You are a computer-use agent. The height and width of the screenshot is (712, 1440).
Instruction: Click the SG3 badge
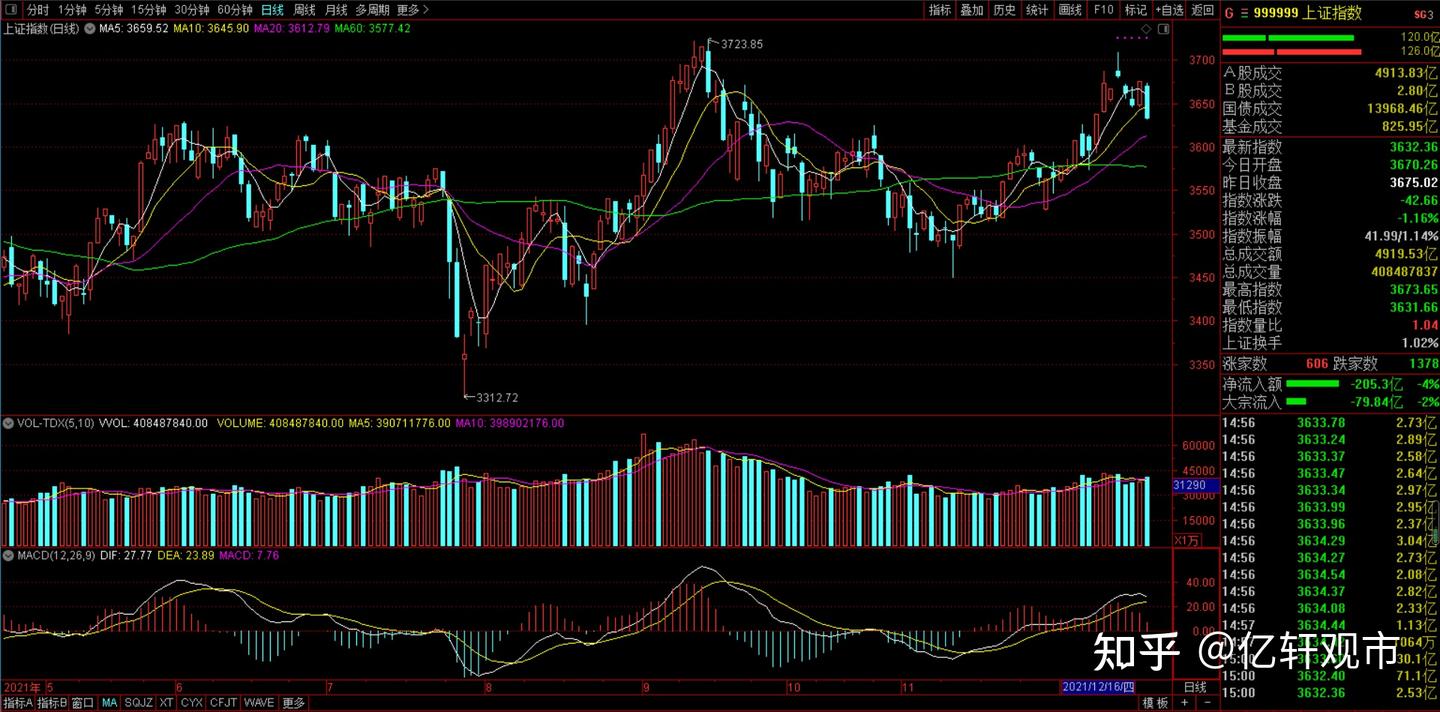pos(1423,14)
